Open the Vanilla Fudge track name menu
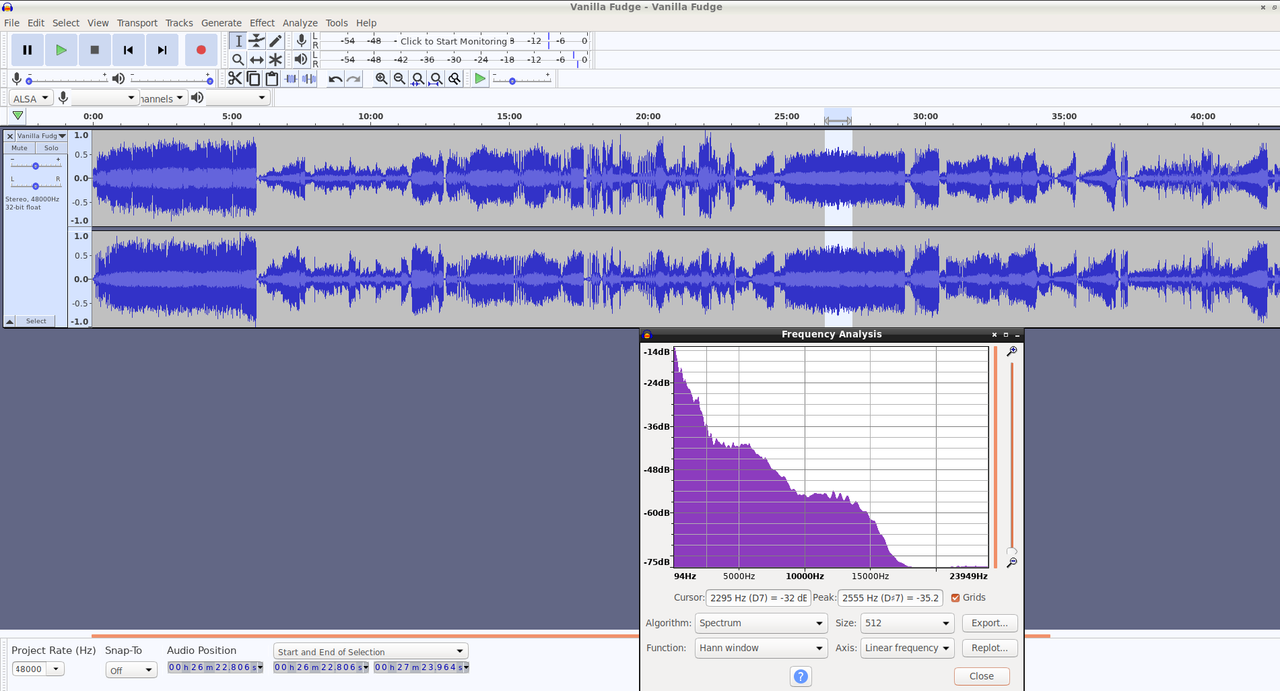1280x691 pixels. [x=41, y=136]
